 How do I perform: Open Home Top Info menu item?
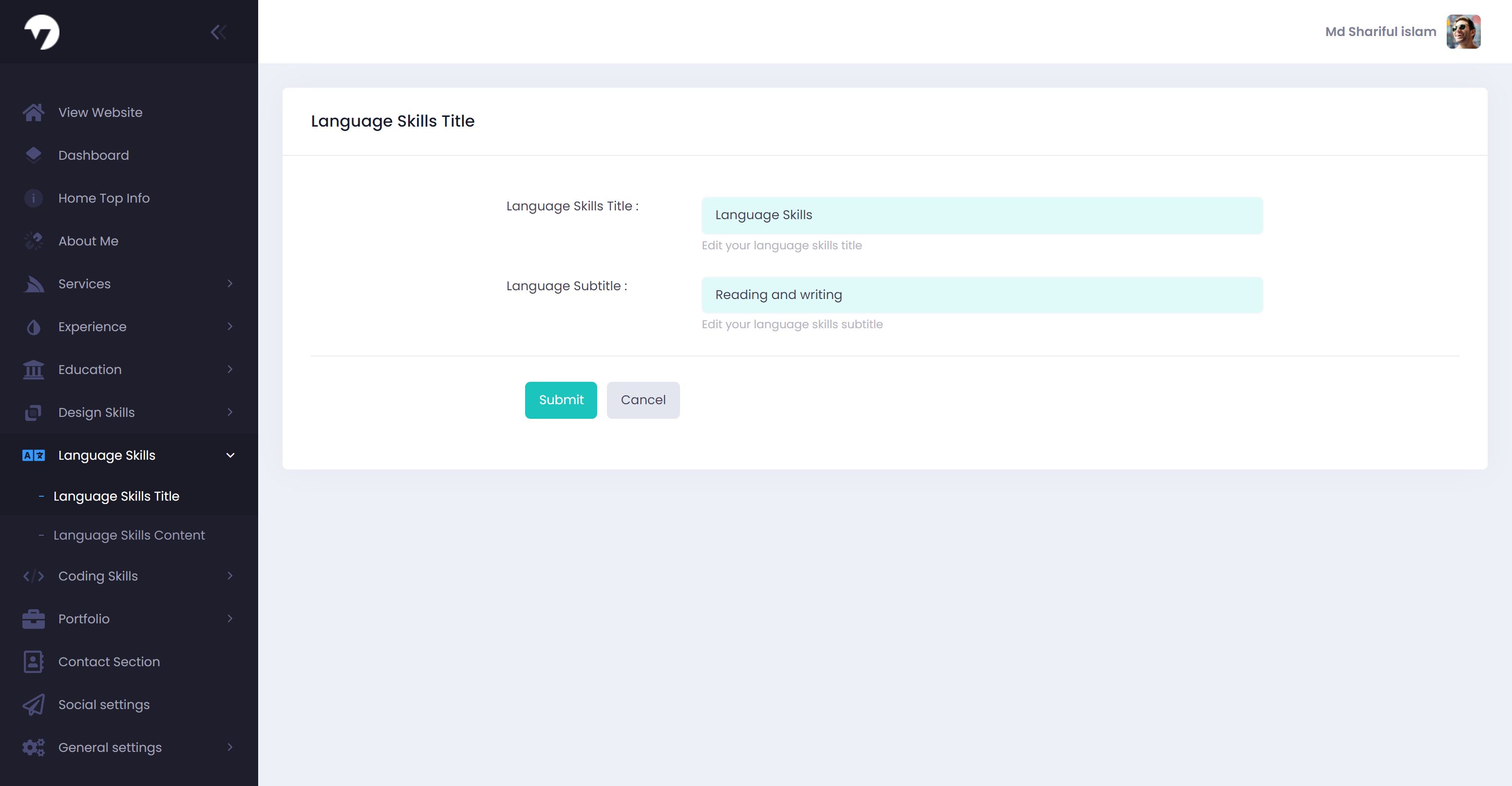point(129,198)
